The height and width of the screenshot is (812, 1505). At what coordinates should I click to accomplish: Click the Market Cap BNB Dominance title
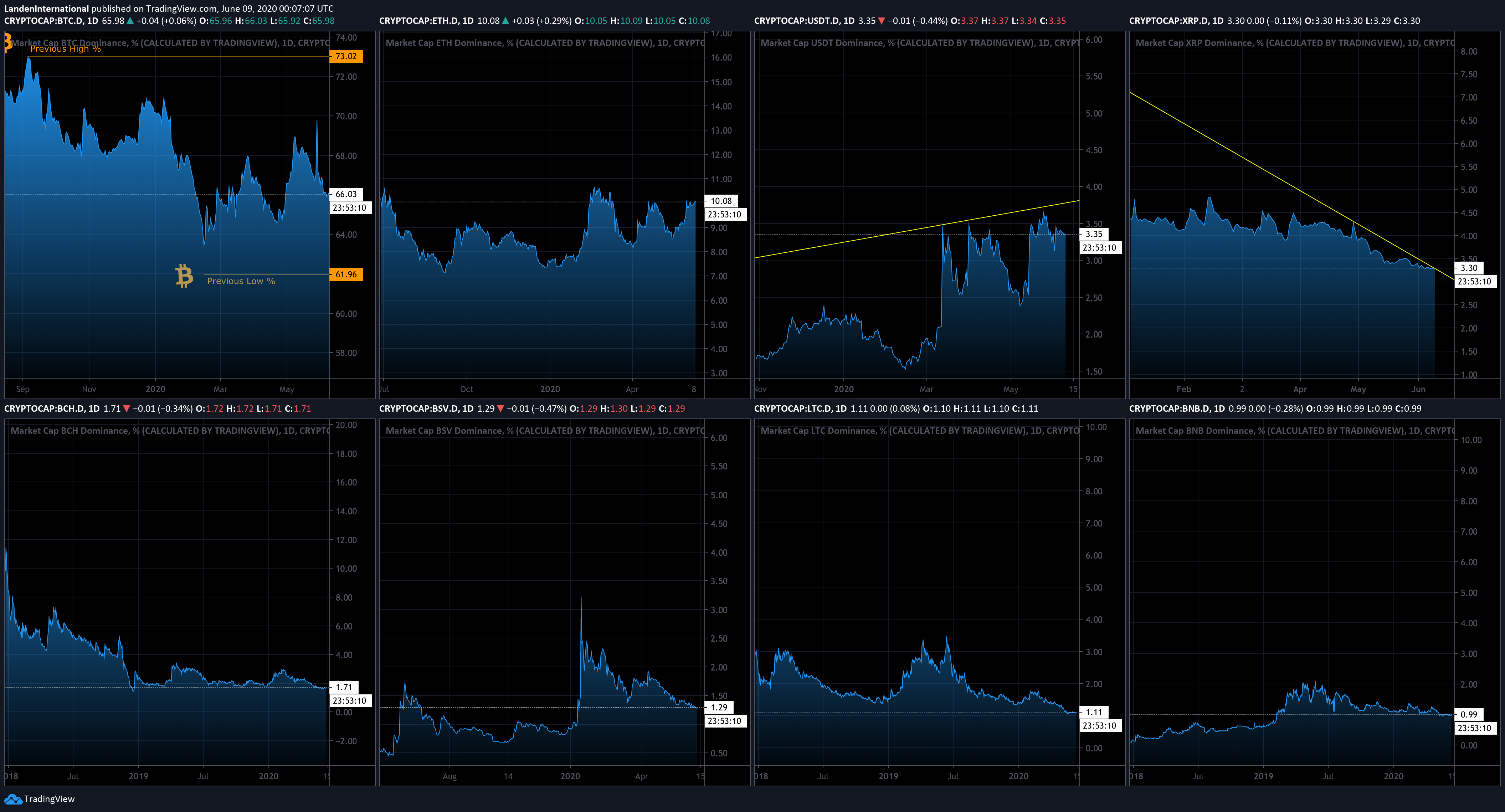(x=1295, y=431)
